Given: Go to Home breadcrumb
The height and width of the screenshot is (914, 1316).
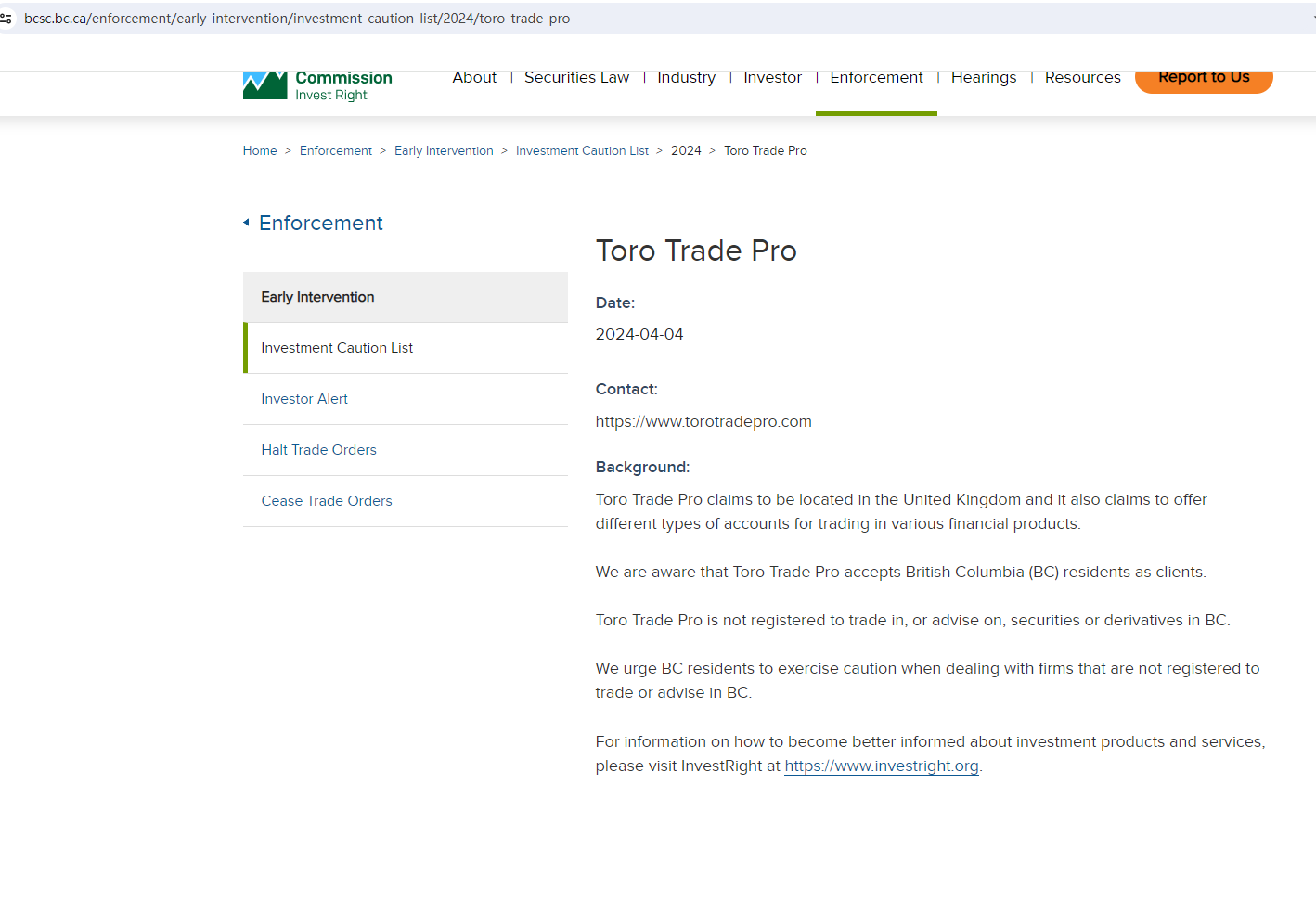Looking at the screenshot, I should pos(260,150).
